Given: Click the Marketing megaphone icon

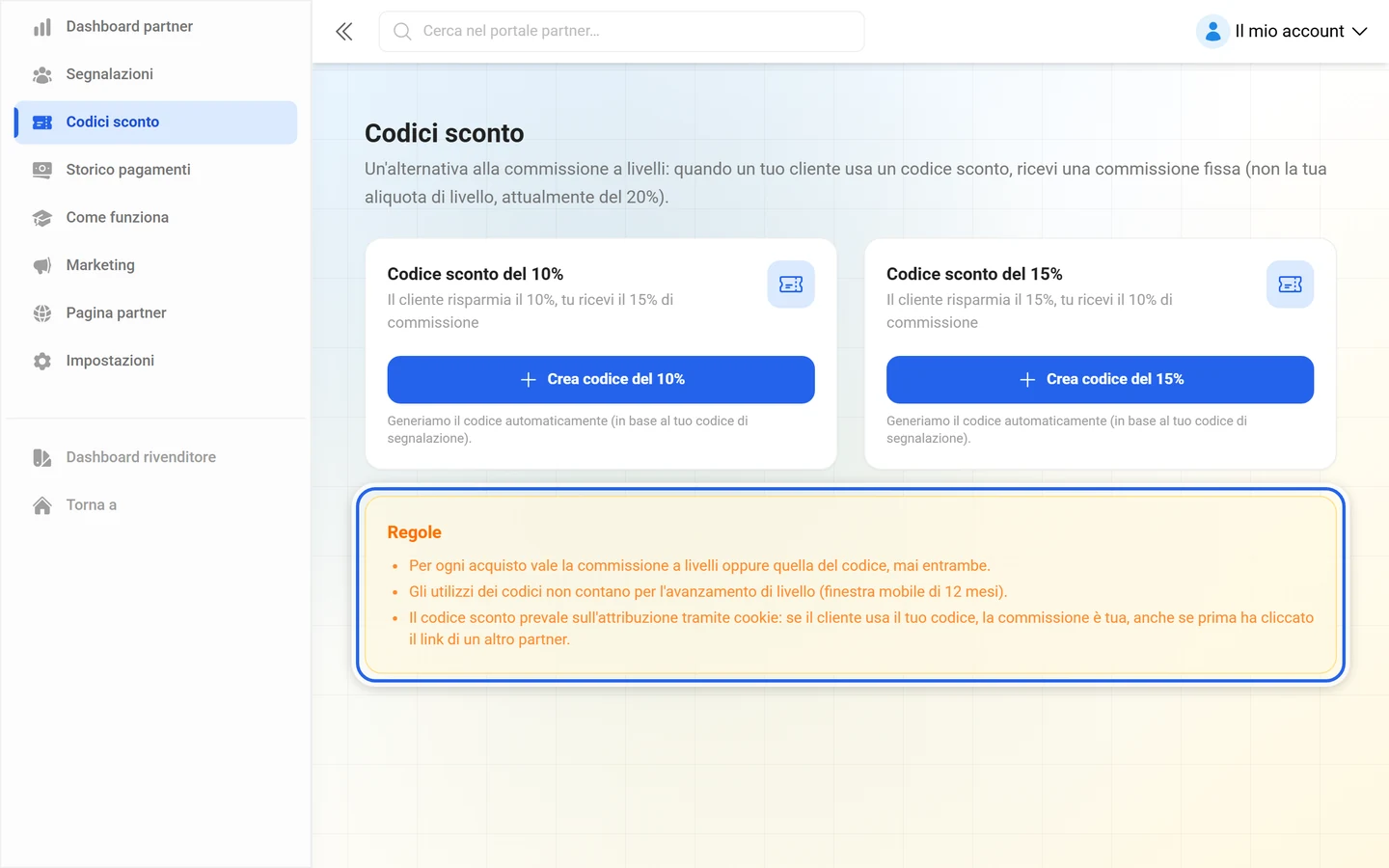Looking at the screenshot, I should tap(42, 265).
